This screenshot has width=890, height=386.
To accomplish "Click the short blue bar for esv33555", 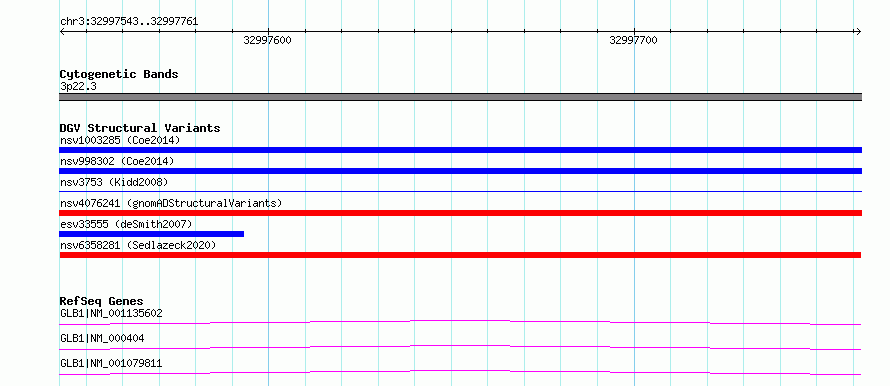I will [152, 234].
